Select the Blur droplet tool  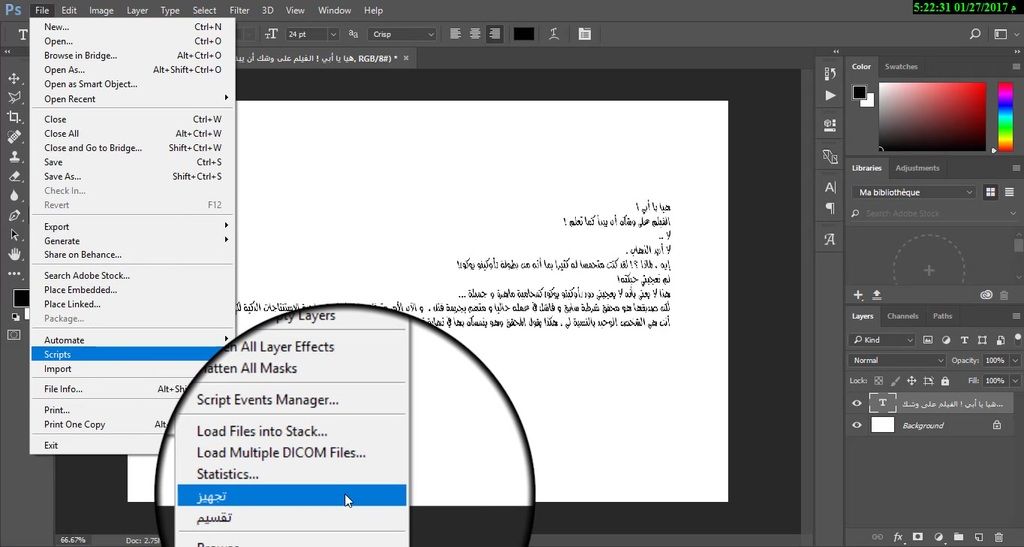[x=14, y=196]
